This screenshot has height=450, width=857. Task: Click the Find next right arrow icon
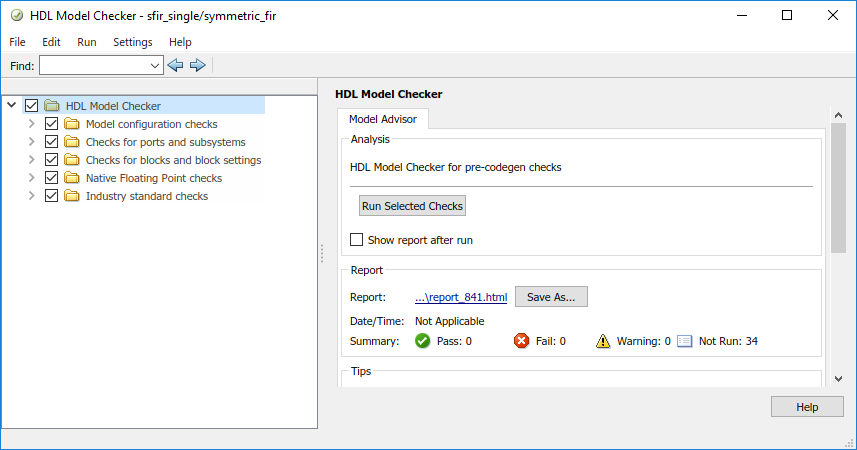tap(197, 65)
